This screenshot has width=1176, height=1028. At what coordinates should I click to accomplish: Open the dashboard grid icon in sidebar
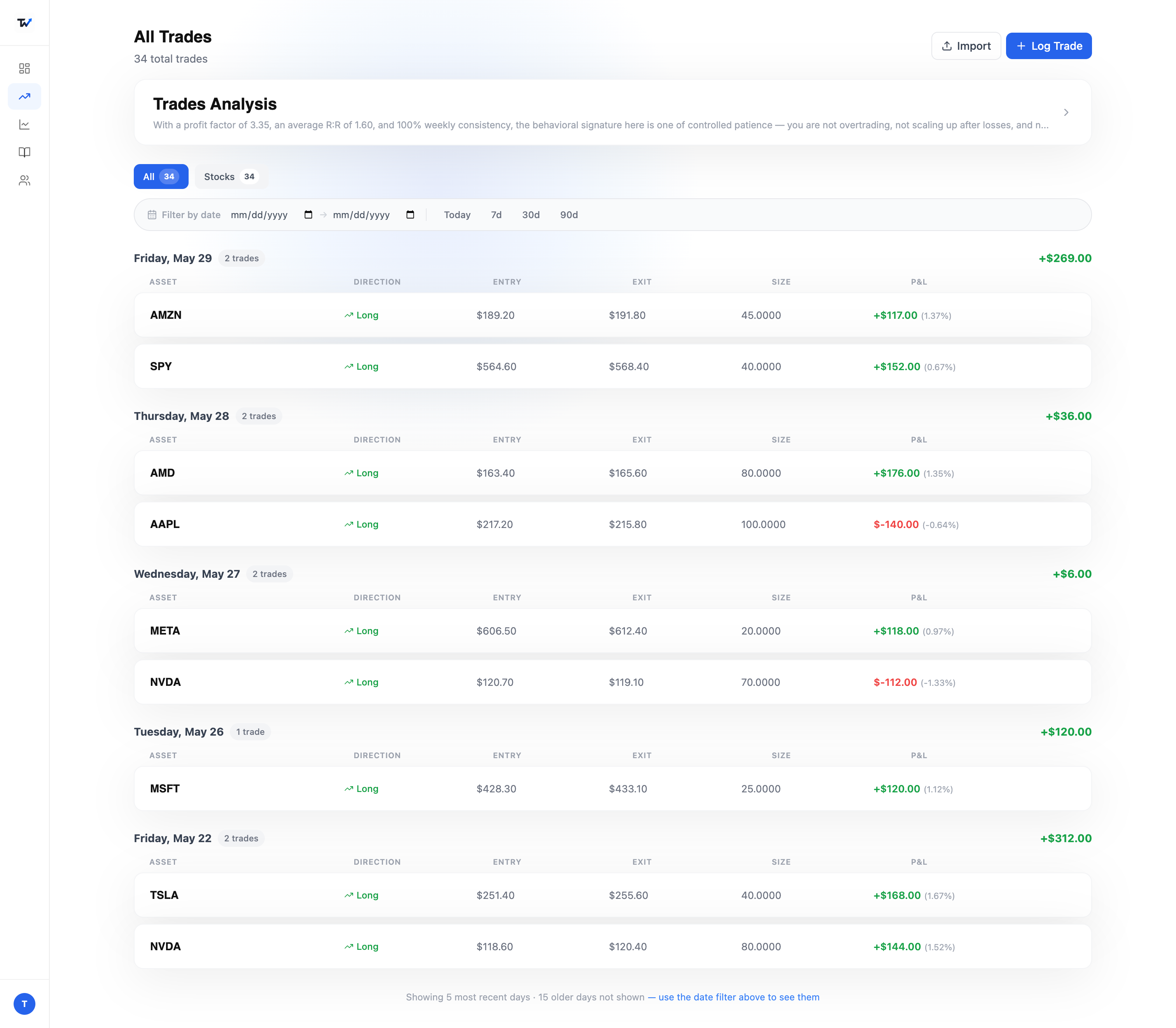[24, 68]
